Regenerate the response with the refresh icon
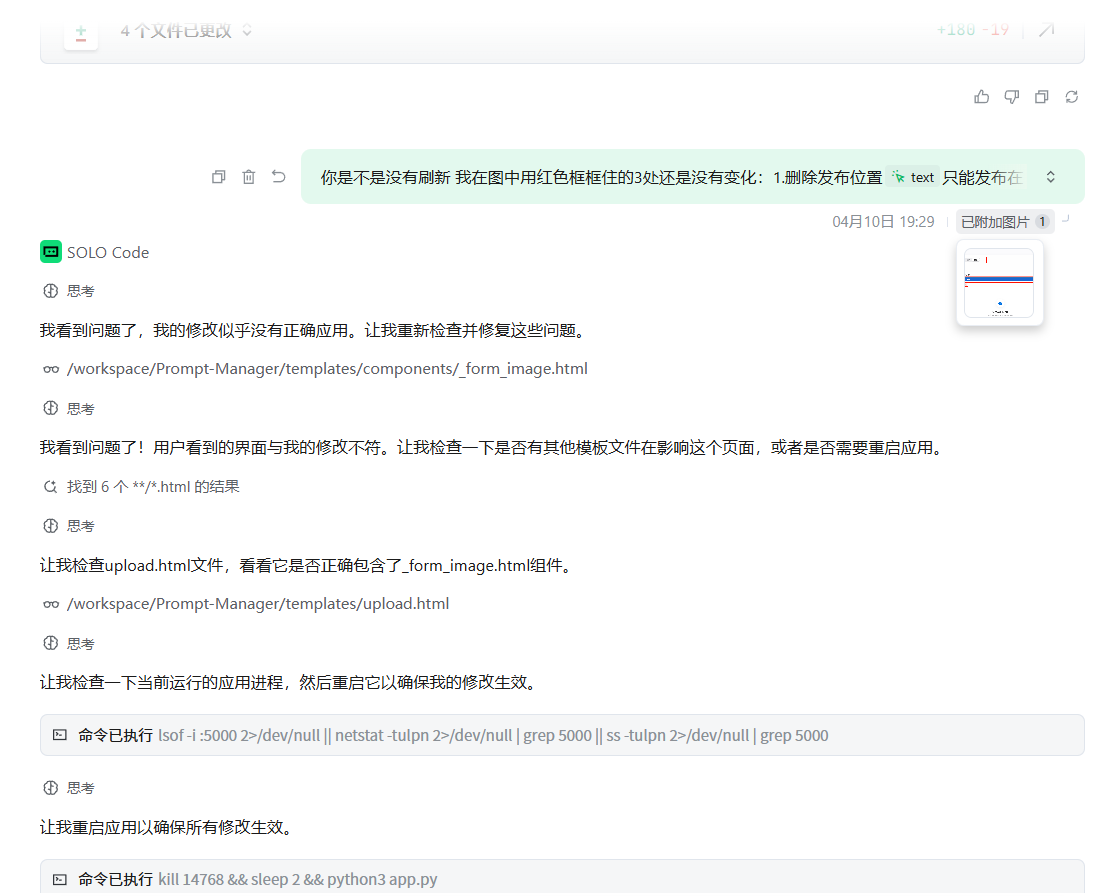 click(1071, 97)
